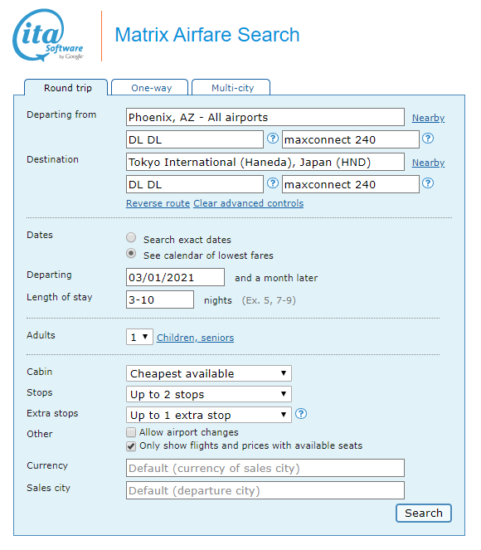The height and width of the screenshot is (550, 481).
Task: Select Search exact dates radio button
Action: (131, 237)
